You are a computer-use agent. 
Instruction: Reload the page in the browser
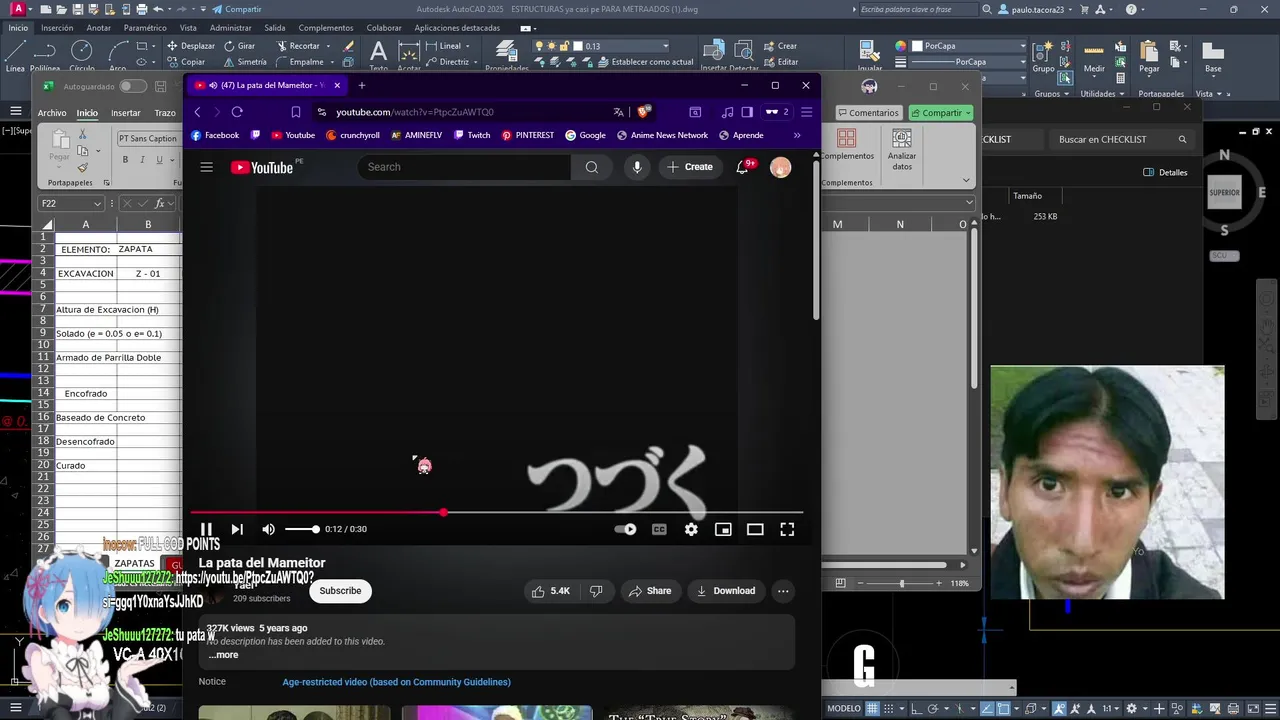pos(237,112)
